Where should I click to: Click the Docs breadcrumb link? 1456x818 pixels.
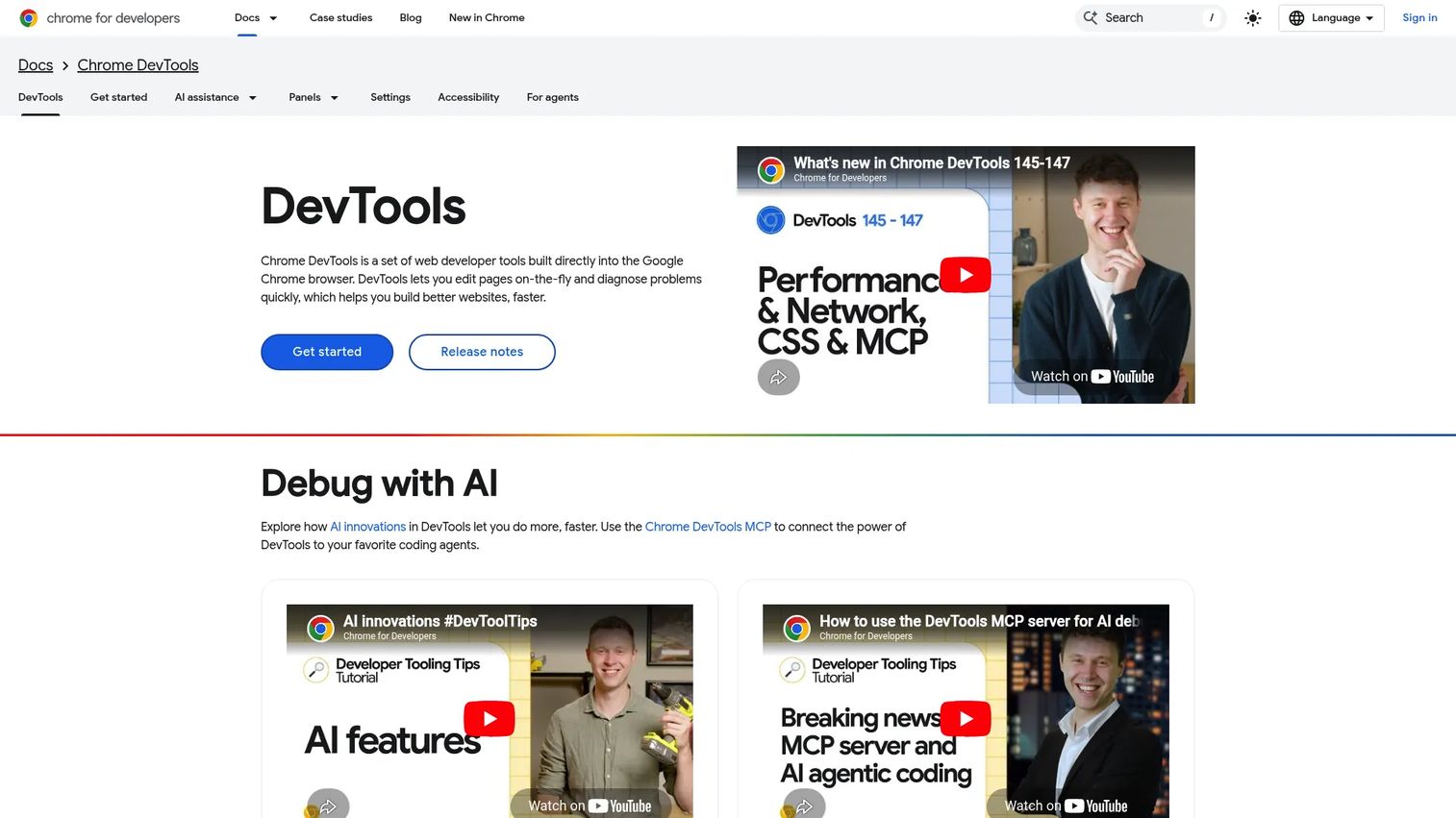pyautogui.click(x=36, y=65)
